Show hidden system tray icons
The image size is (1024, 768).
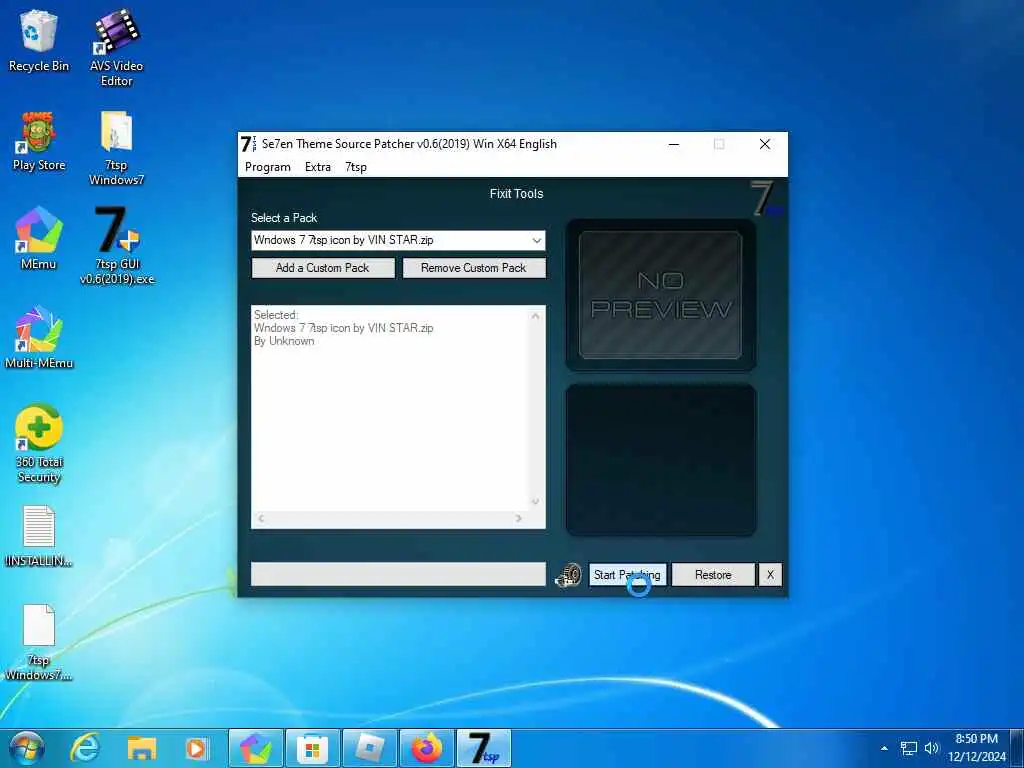point(884,748)
